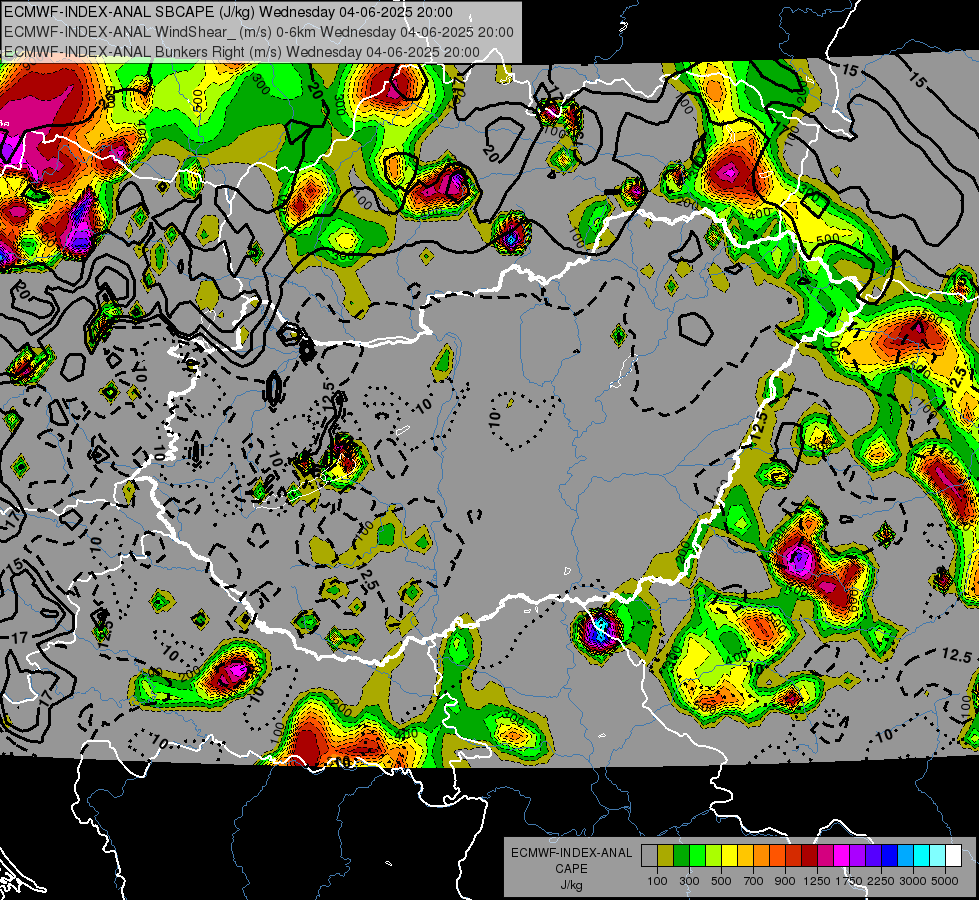The width and height of the screenshot is (979, 900).
Task: Choose the bright magenta legend swatch
Action: pos(842,855)
